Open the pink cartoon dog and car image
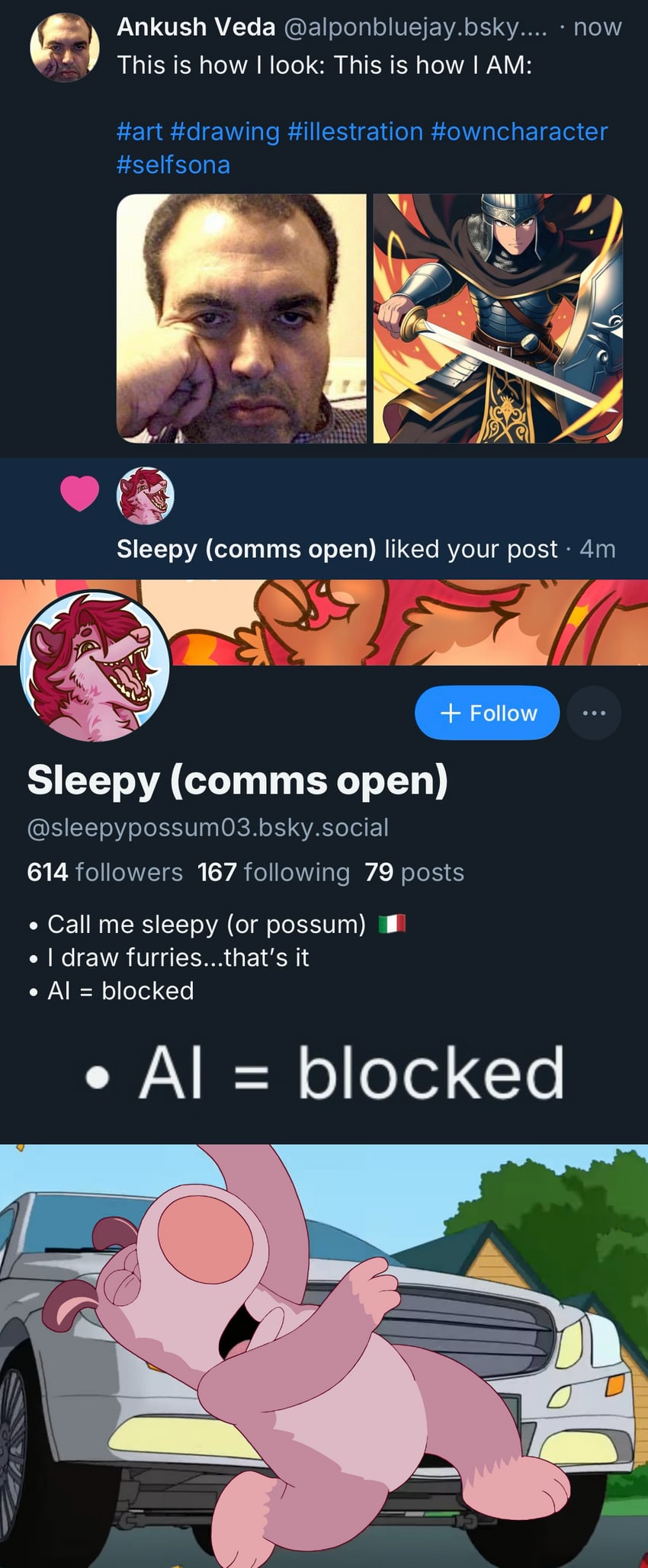Viewport: 648px width, 1568px height. pos(324,1355)
